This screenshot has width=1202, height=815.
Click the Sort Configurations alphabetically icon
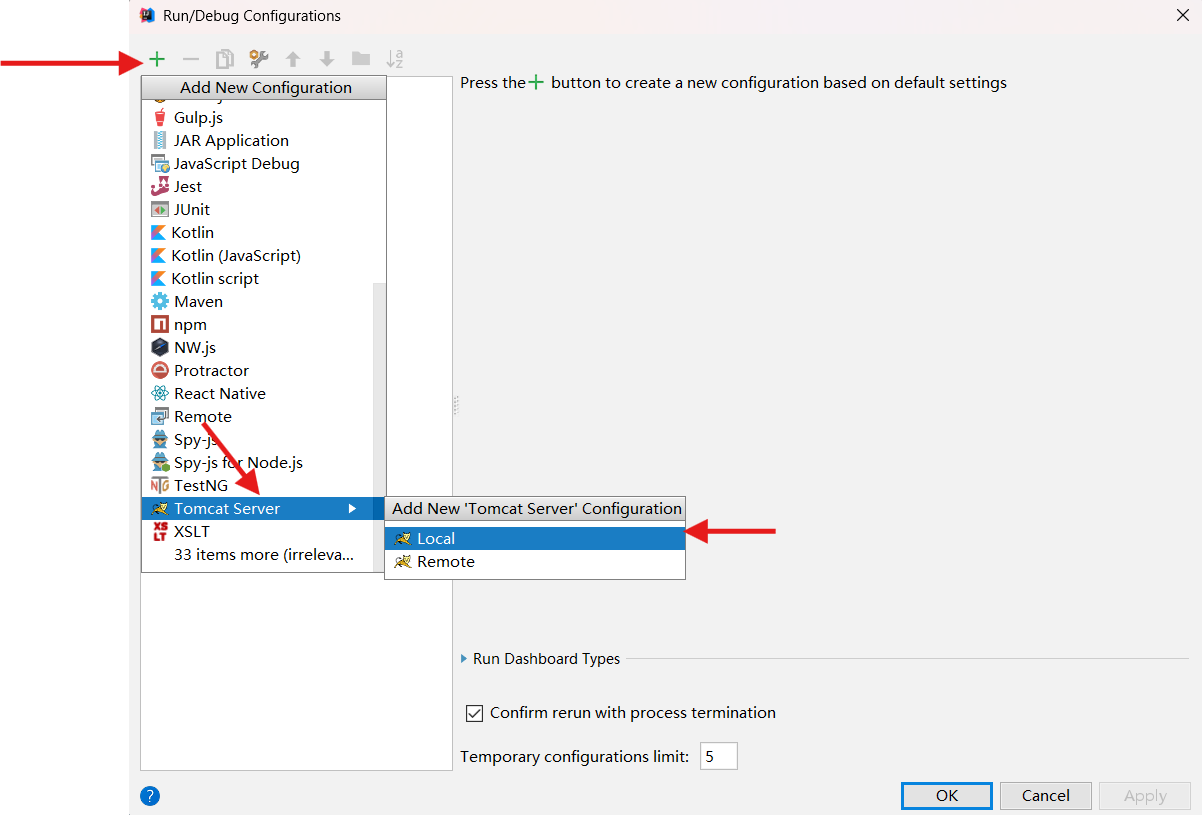coord(395,59)
